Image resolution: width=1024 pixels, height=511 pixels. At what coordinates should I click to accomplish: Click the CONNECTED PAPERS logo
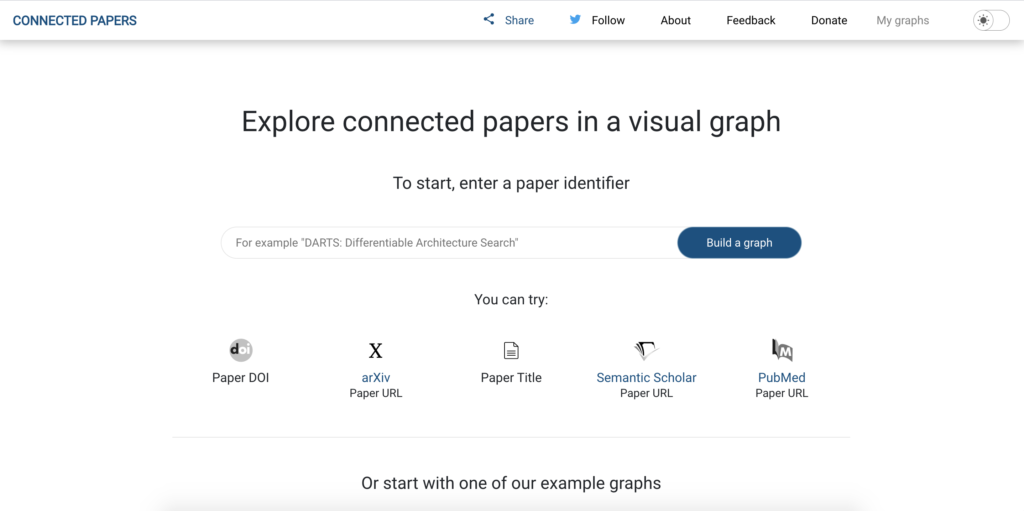pos(74,20)
